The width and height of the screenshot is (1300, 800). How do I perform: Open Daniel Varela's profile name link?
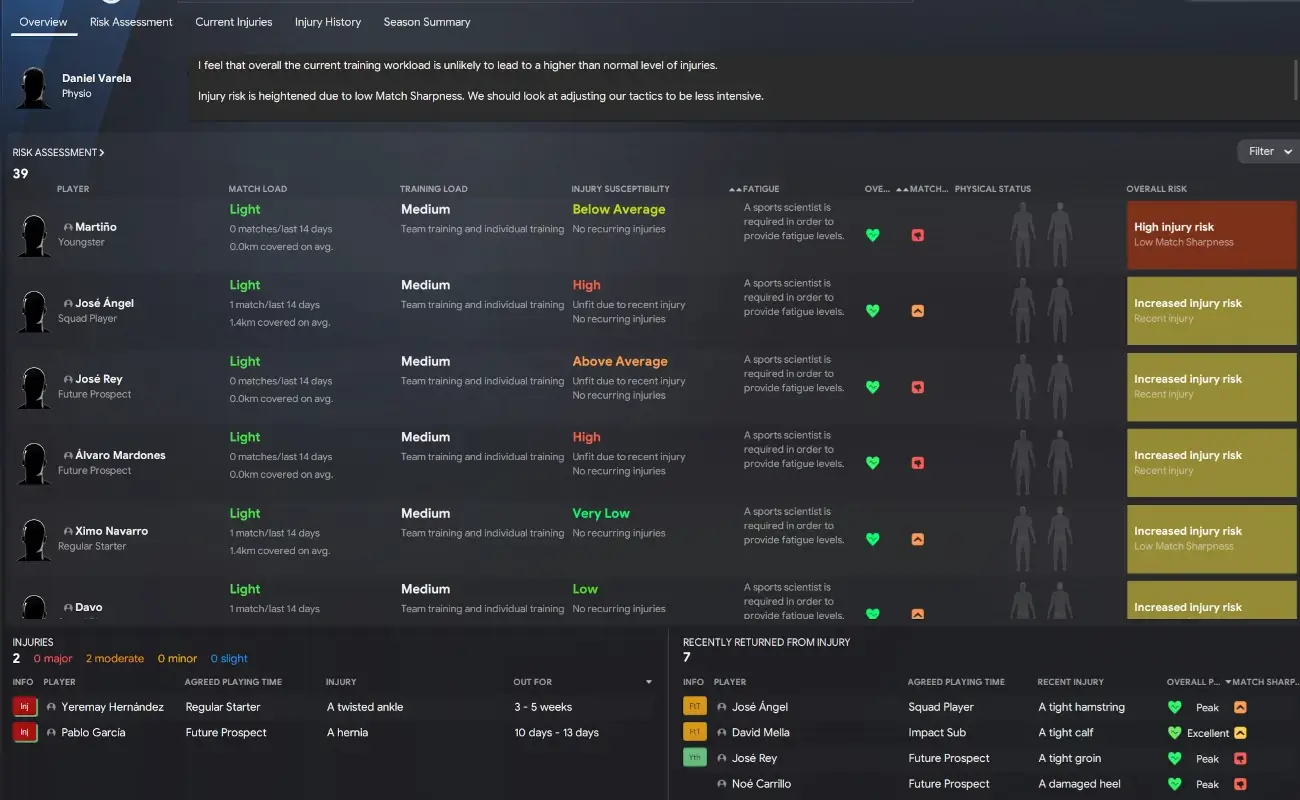[96, 78]
